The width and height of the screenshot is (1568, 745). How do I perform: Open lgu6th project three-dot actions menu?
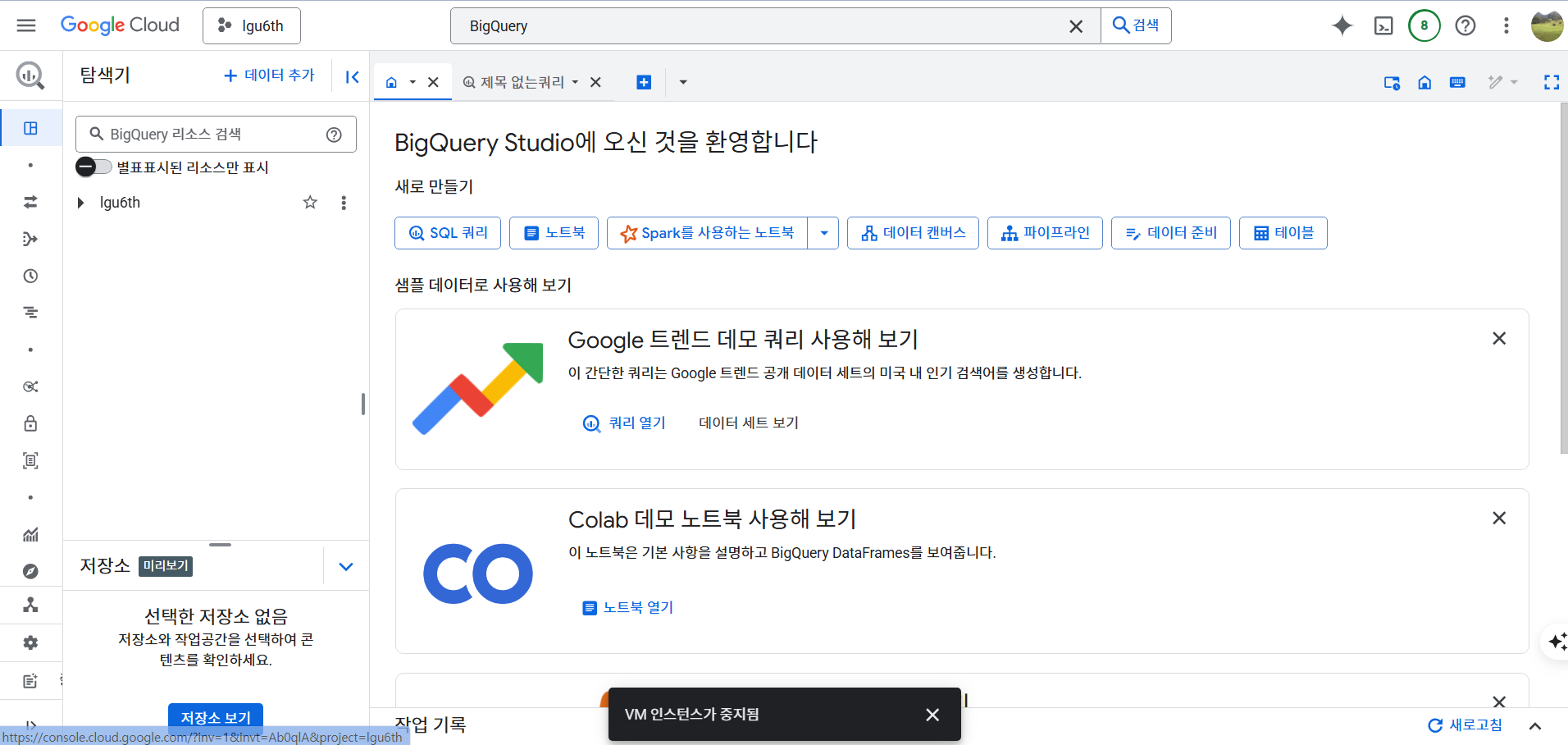pyautogui.click(x=344, y=203)
